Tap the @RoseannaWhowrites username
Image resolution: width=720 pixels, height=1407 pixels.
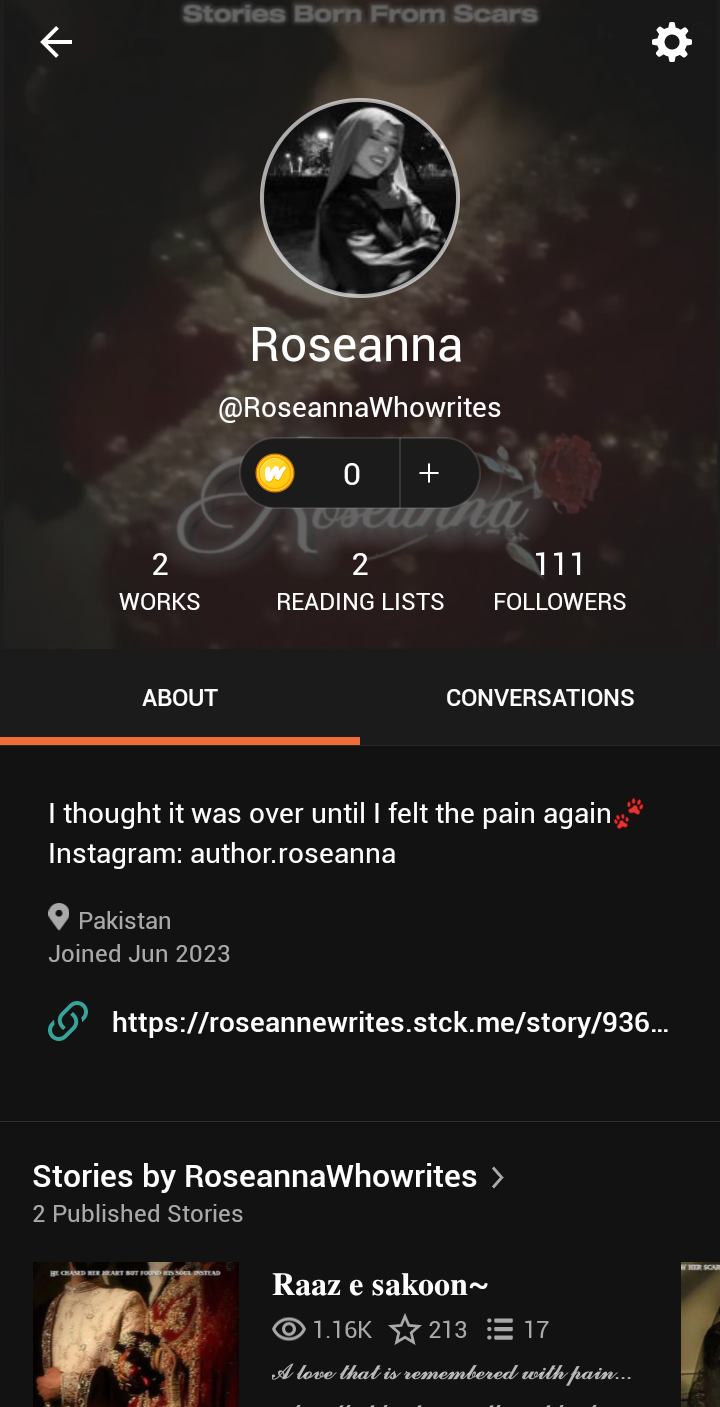click(x=360, y=408)
